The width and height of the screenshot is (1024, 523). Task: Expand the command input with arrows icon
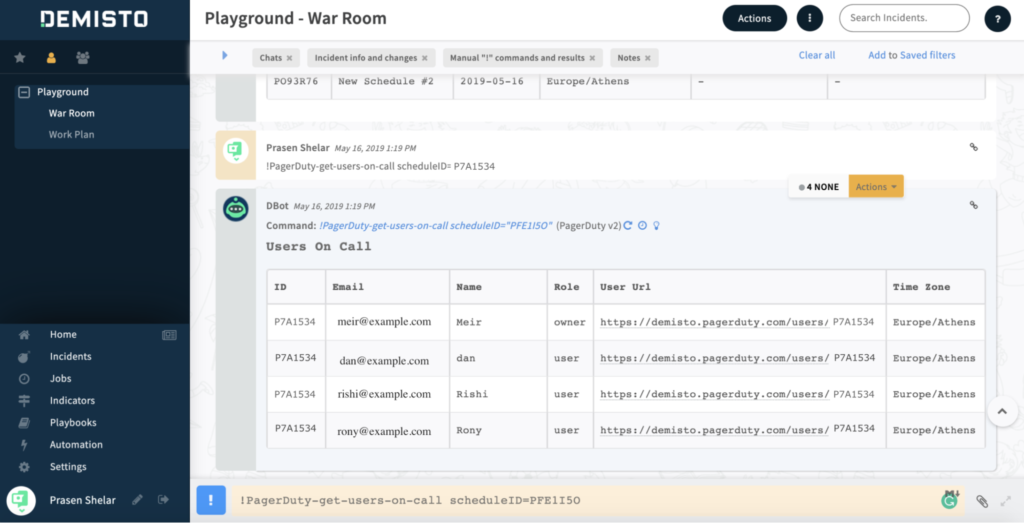click(x=1005, y=500)
